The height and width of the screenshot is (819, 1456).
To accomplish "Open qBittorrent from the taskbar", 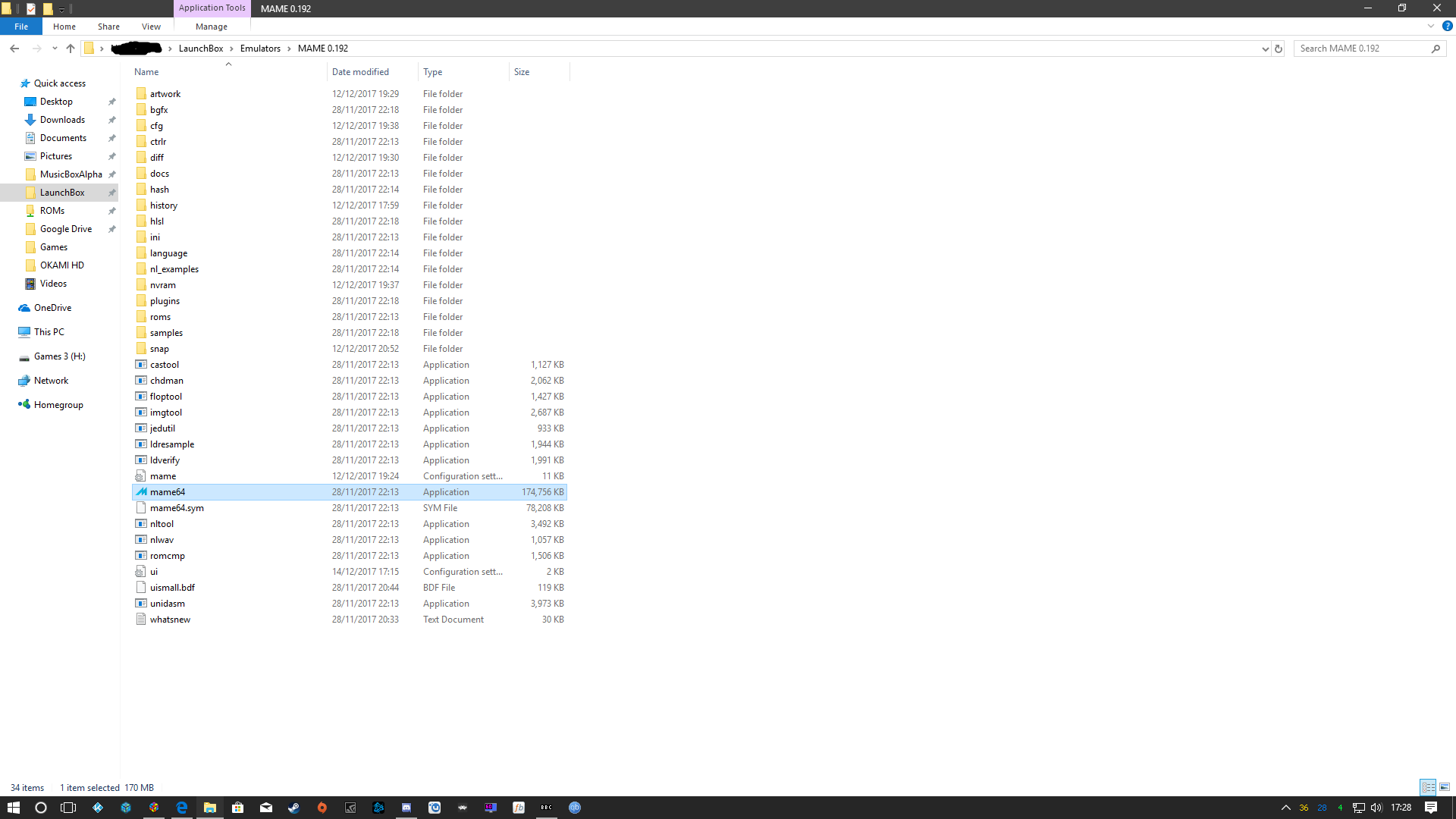I will point(575,808).
